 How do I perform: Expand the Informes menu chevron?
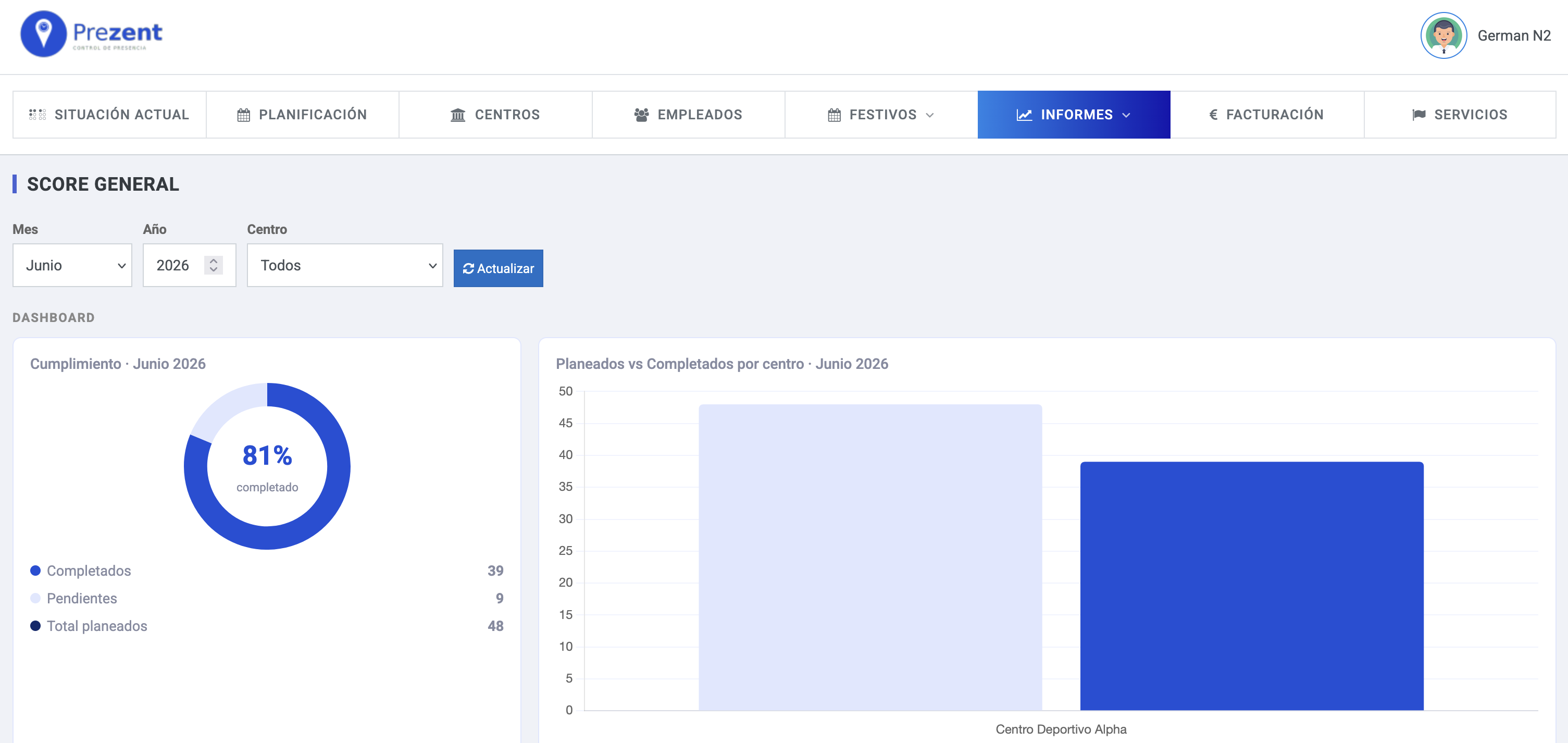pyautogui.click(x=1126, y=115)
